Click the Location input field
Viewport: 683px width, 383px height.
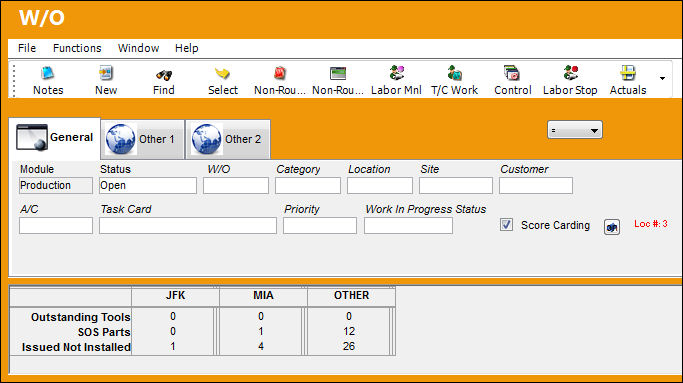coord(380,186)
